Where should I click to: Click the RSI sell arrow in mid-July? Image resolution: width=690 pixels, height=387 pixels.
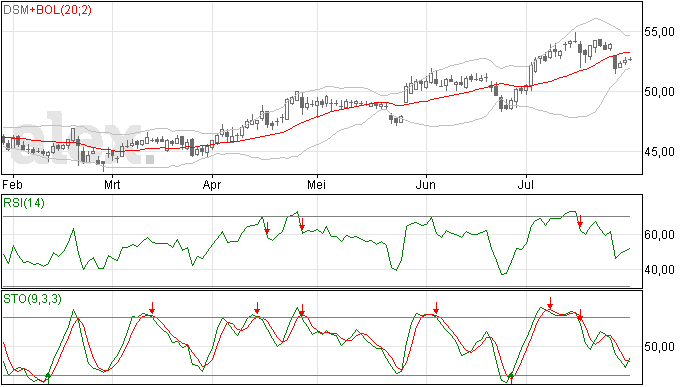(580, 221)
